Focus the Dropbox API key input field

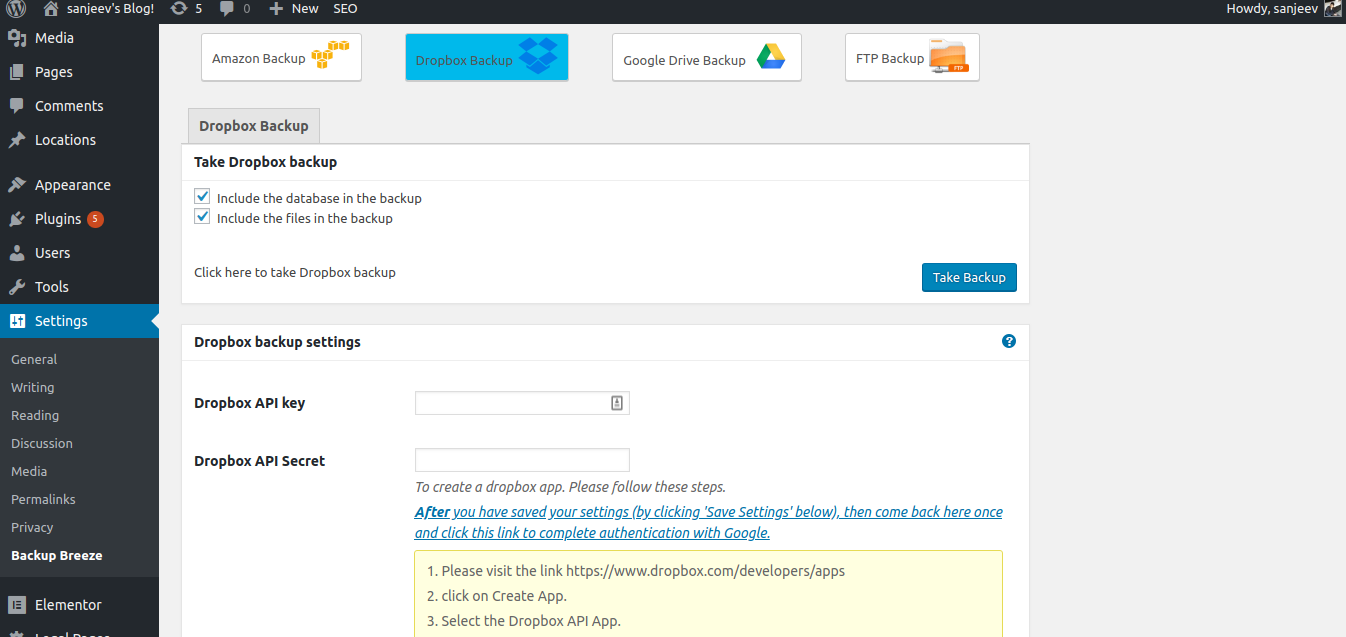[522, 403]
